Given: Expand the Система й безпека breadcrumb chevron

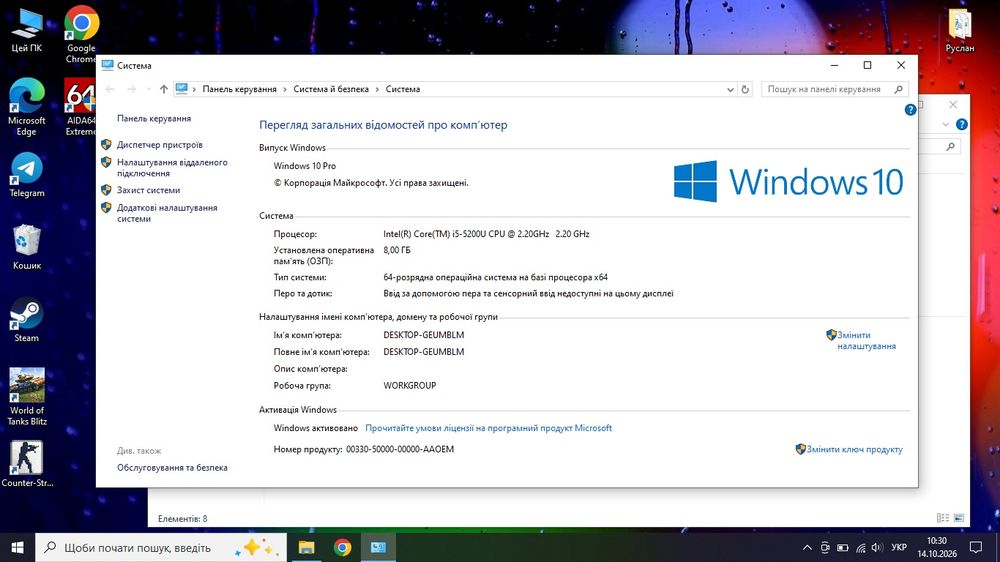Looking at the screenshot, I should point(377,89).
